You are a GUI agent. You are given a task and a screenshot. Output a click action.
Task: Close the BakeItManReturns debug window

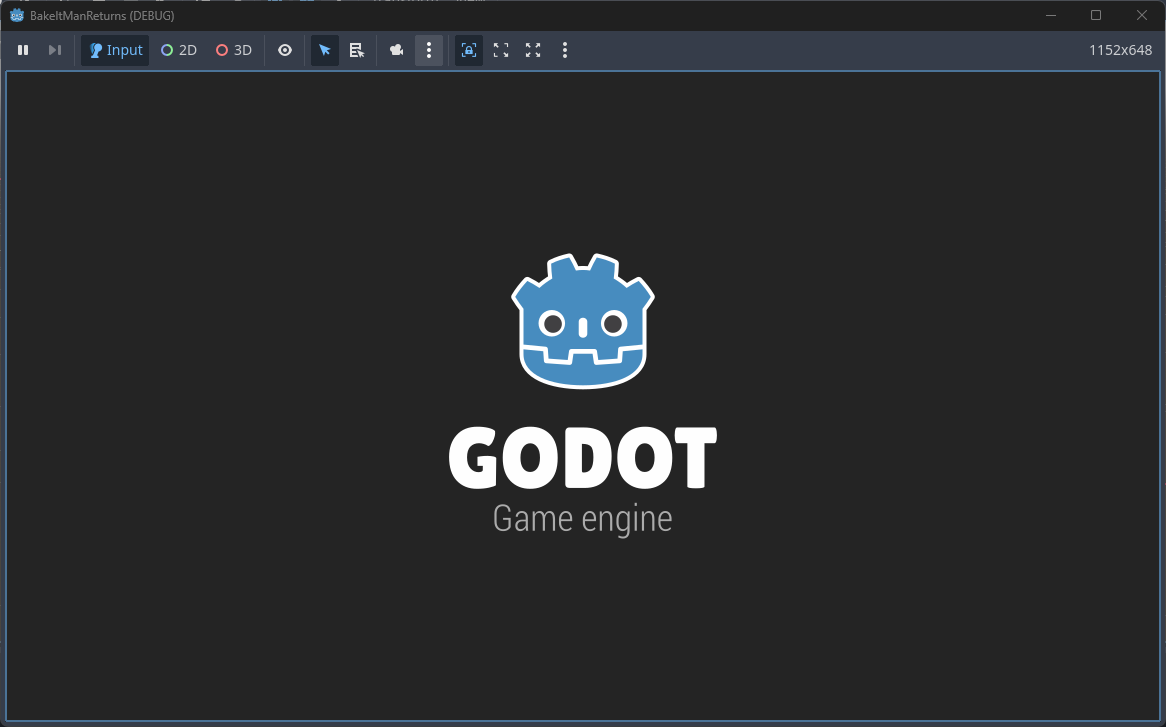[1141, 15]
